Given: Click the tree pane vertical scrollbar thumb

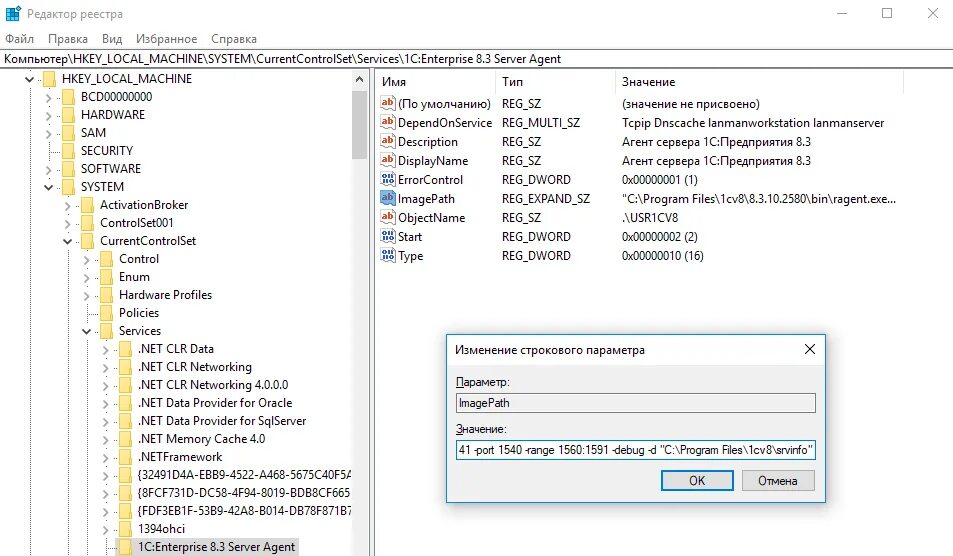Looking at the screenshot, I should click(x=359, y=125).
